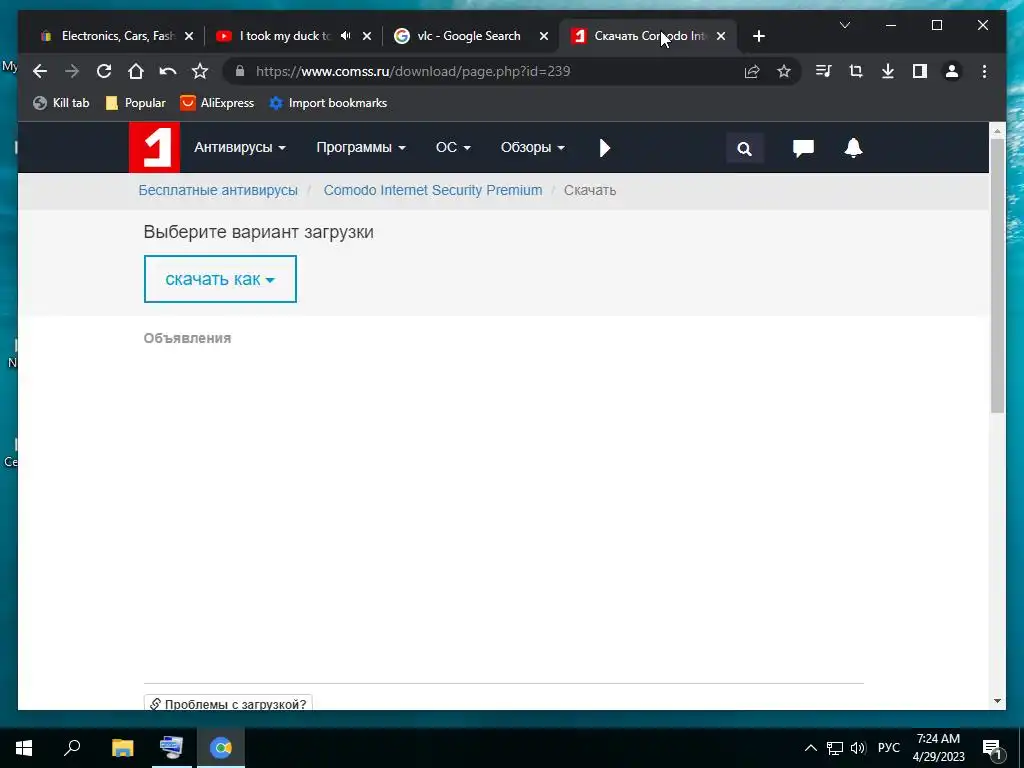The height and width of the screenshot is (768, 1024).
Task: Click the site search magnifier icon
Action: 744,148
